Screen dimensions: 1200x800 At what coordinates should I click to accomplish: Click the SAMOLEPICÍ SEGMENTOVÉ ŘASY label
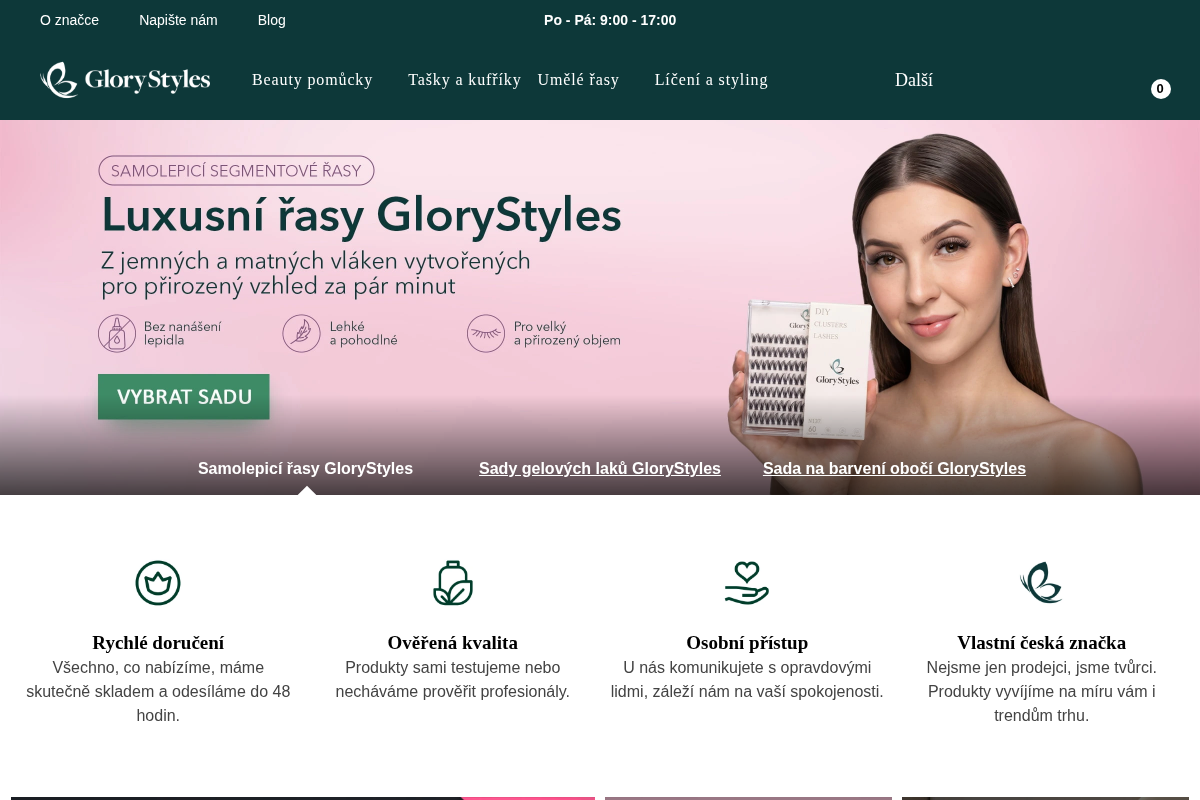pyautogui.click(x=236, y=170)
